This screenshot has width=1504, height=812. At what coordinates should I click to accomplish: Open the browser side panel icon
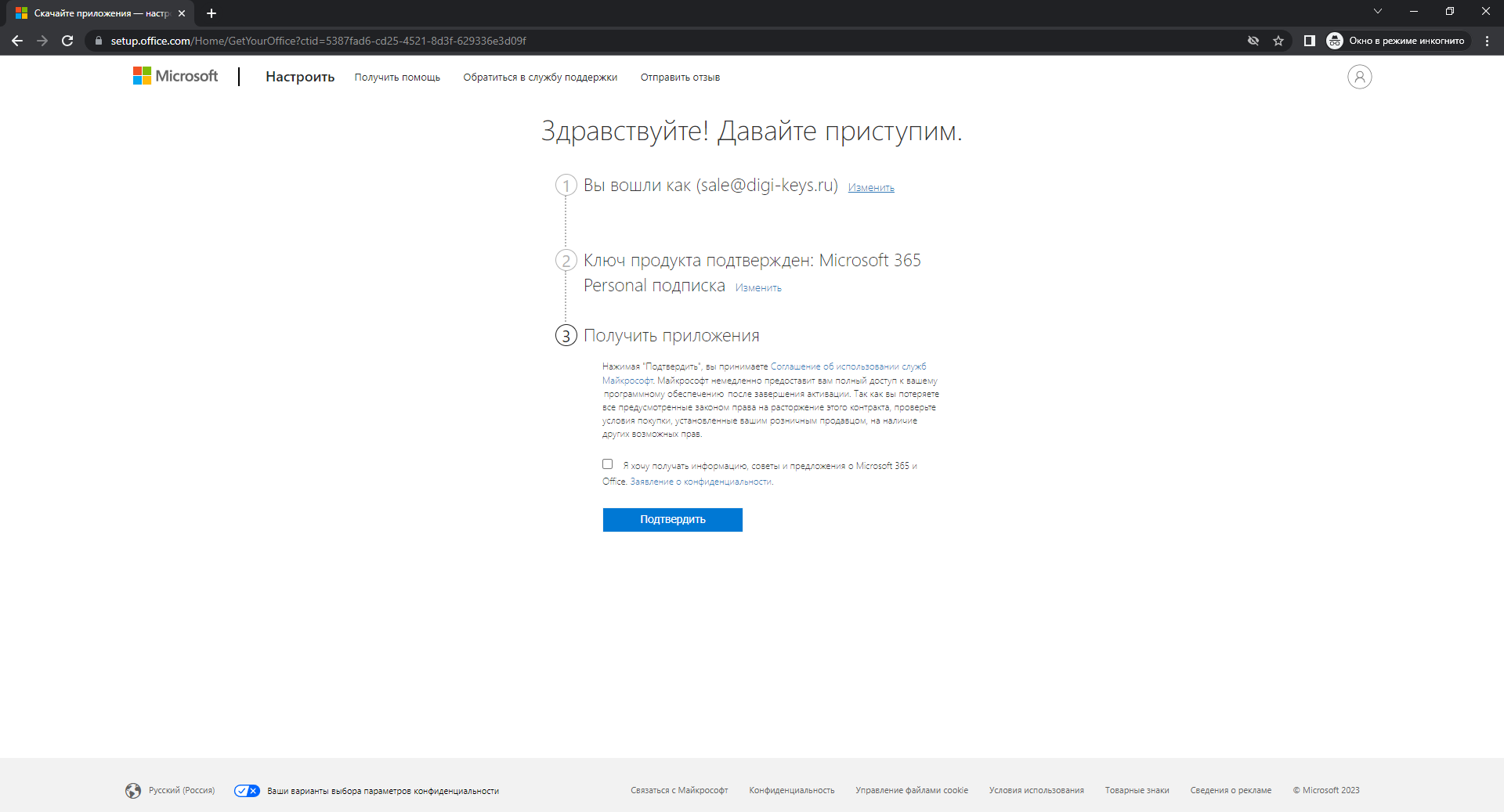[x=1309, y=41]
